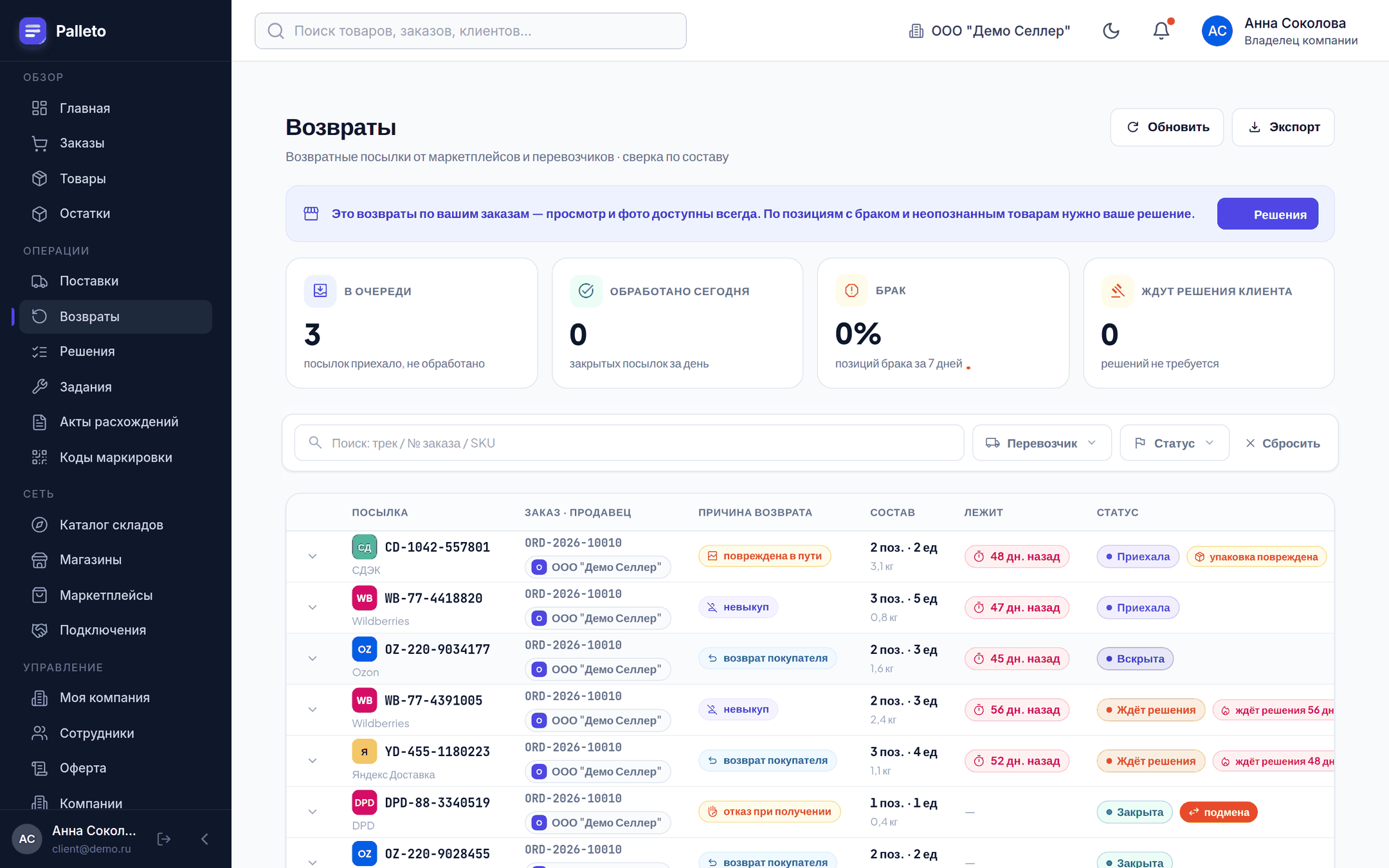Viewport: 1389px width, 868px height.
Task: Click the blue Решения banner button
Action: [1267, 214]
